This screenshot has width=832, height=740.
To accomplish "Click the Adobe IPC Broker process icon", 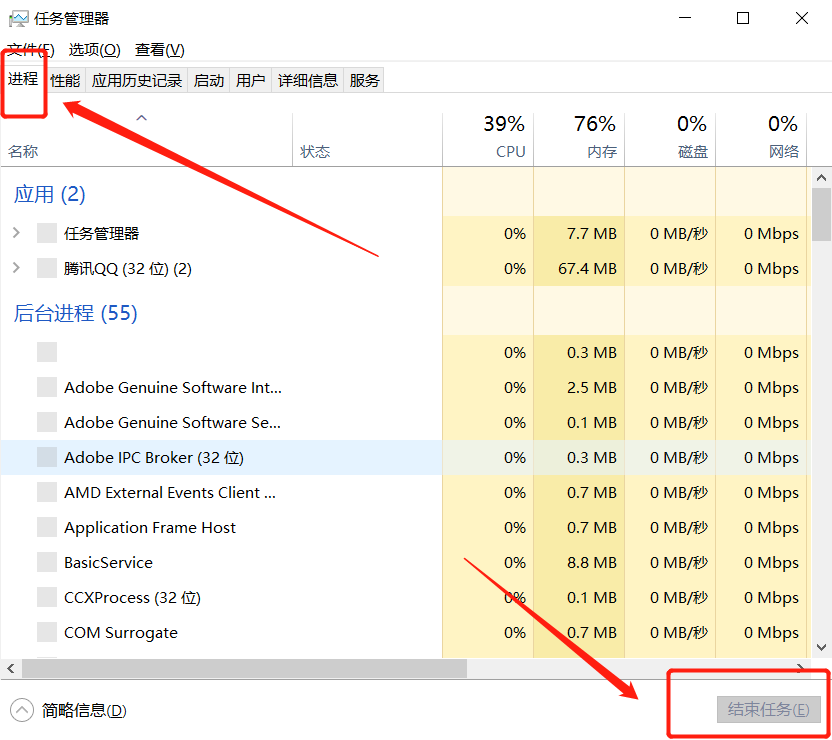I will point(47,457).
